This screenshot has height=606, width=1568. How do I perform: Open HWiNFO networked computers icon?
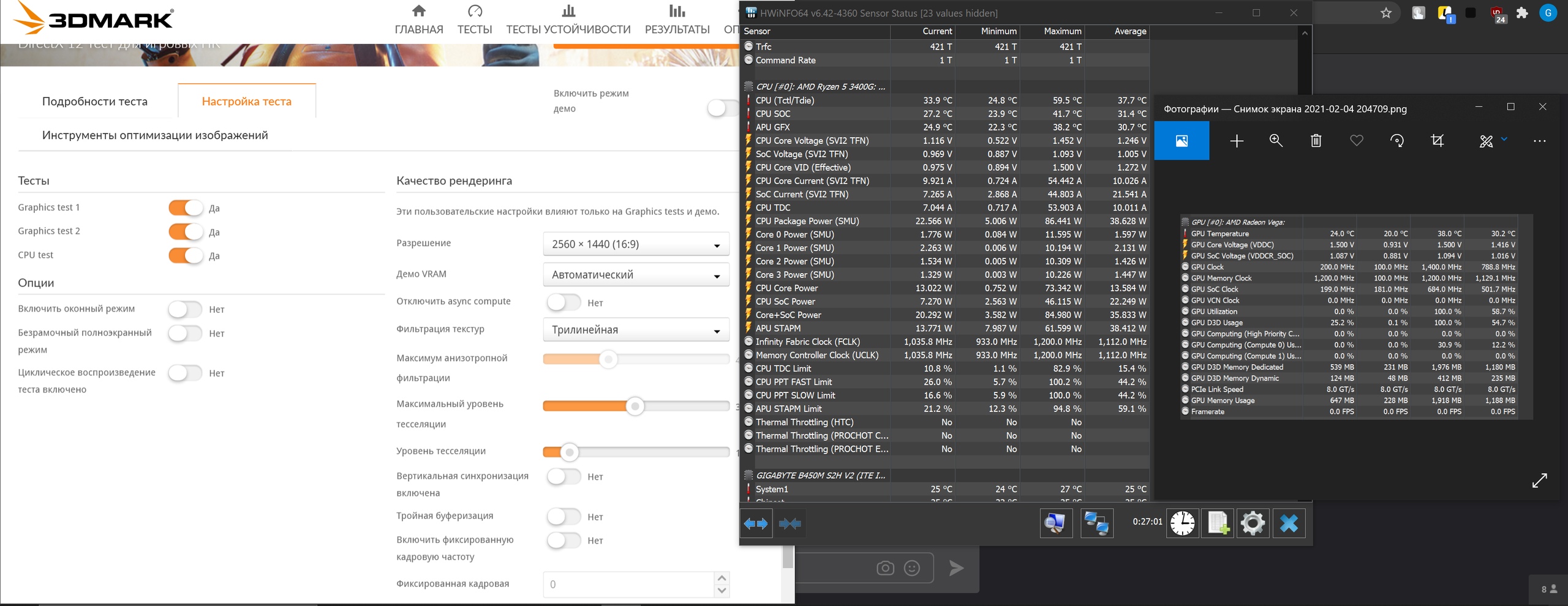[x=1096, y=523]
